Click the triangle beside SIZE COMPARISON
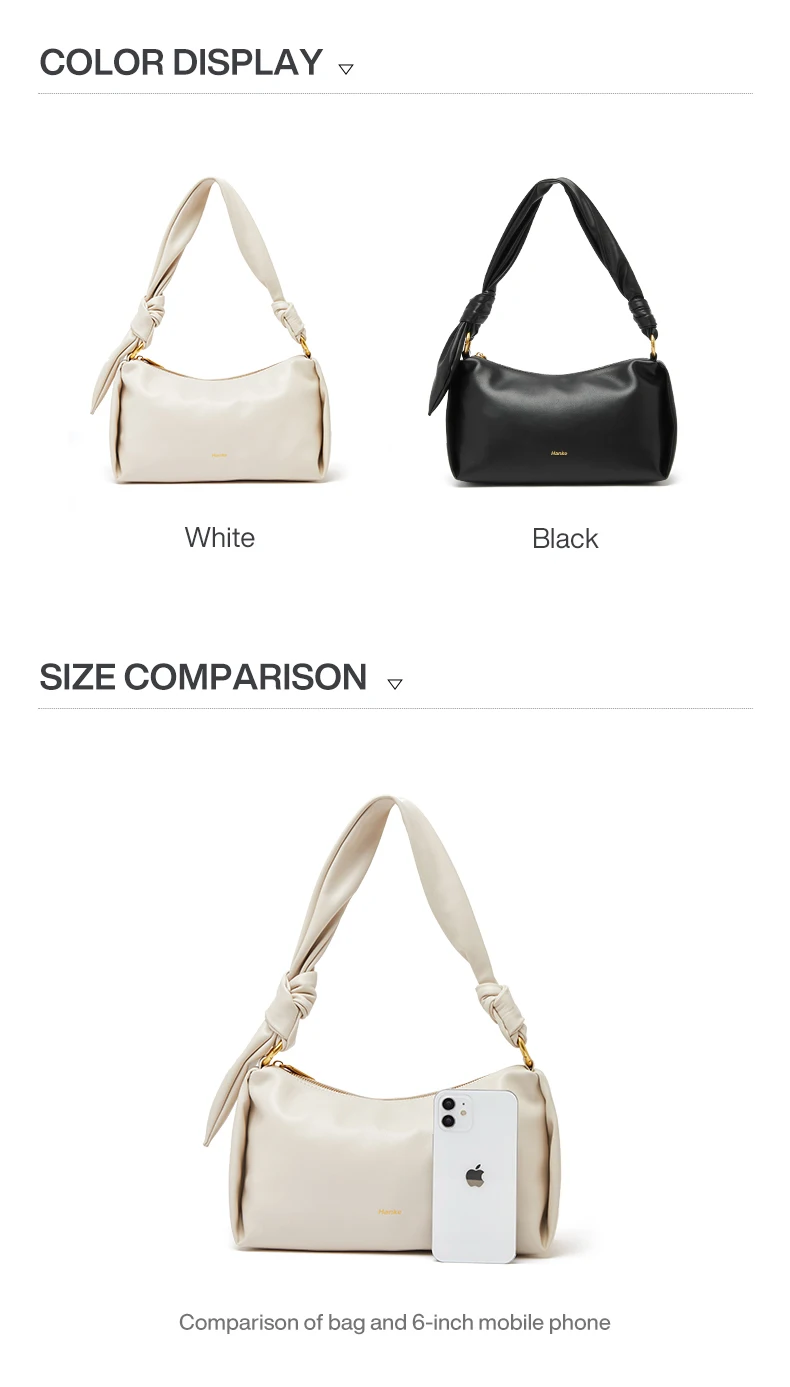This screenshot has width=790, height=1387. [x=395, y=684]
